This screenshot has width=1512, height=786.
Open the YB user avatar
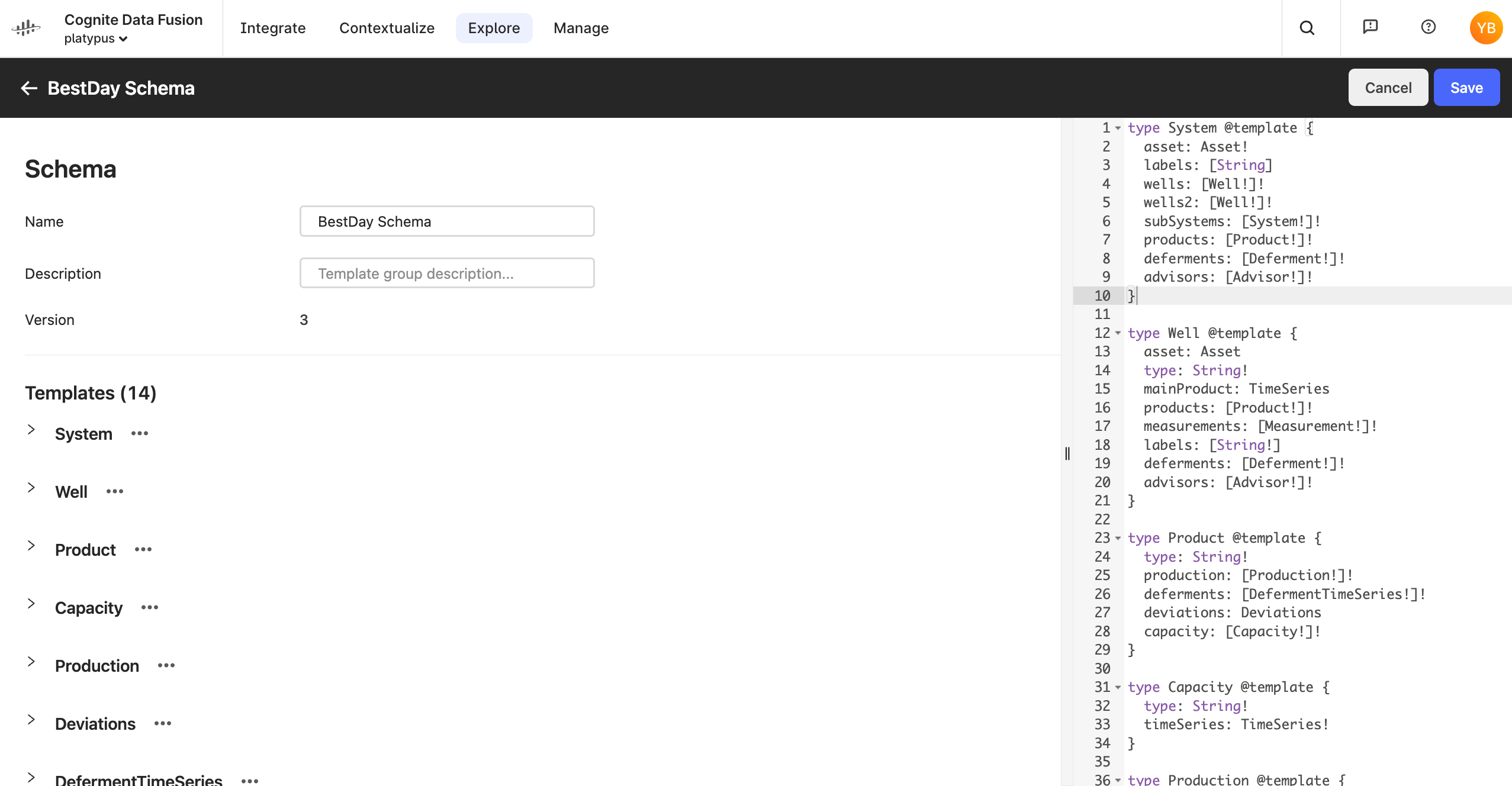(1486, 28)
